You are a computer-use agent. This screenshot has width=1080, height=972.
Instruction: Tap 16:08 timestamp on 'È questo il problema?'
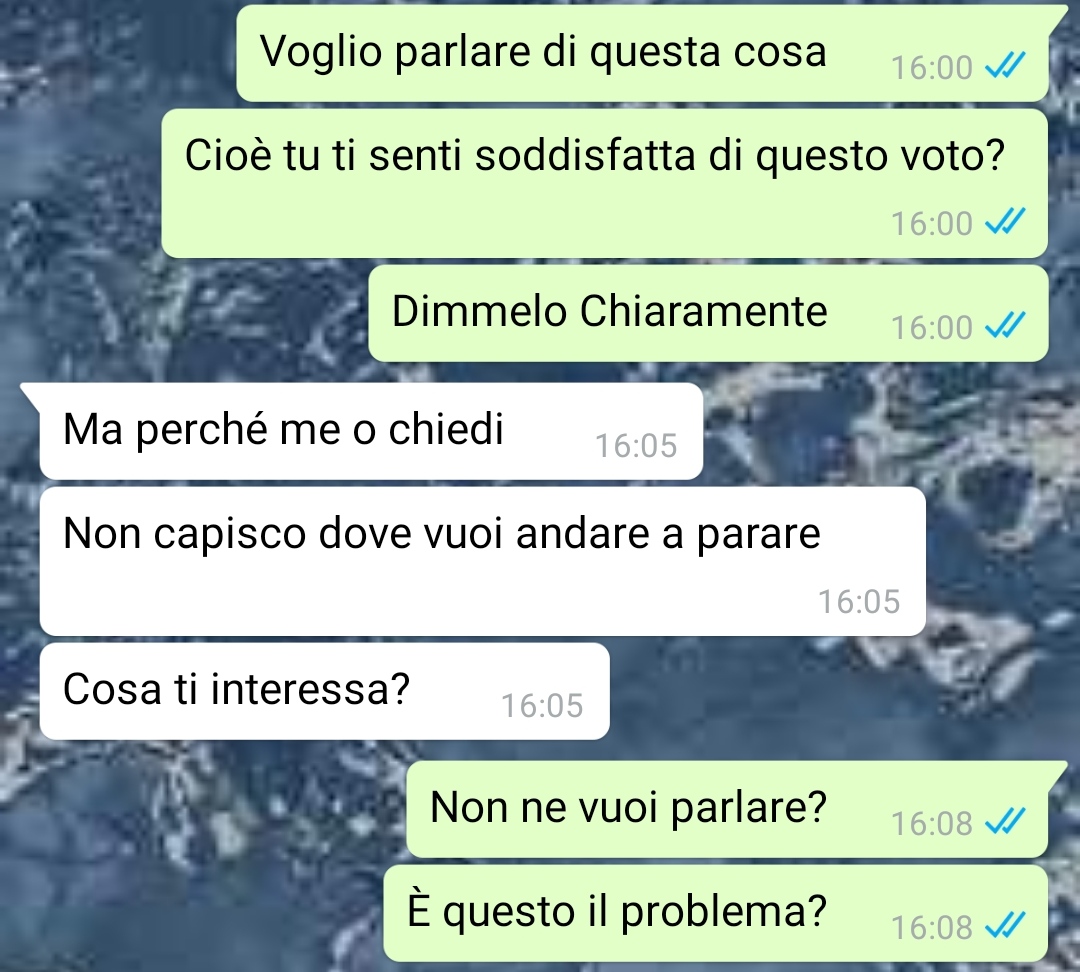click(931, 928)
